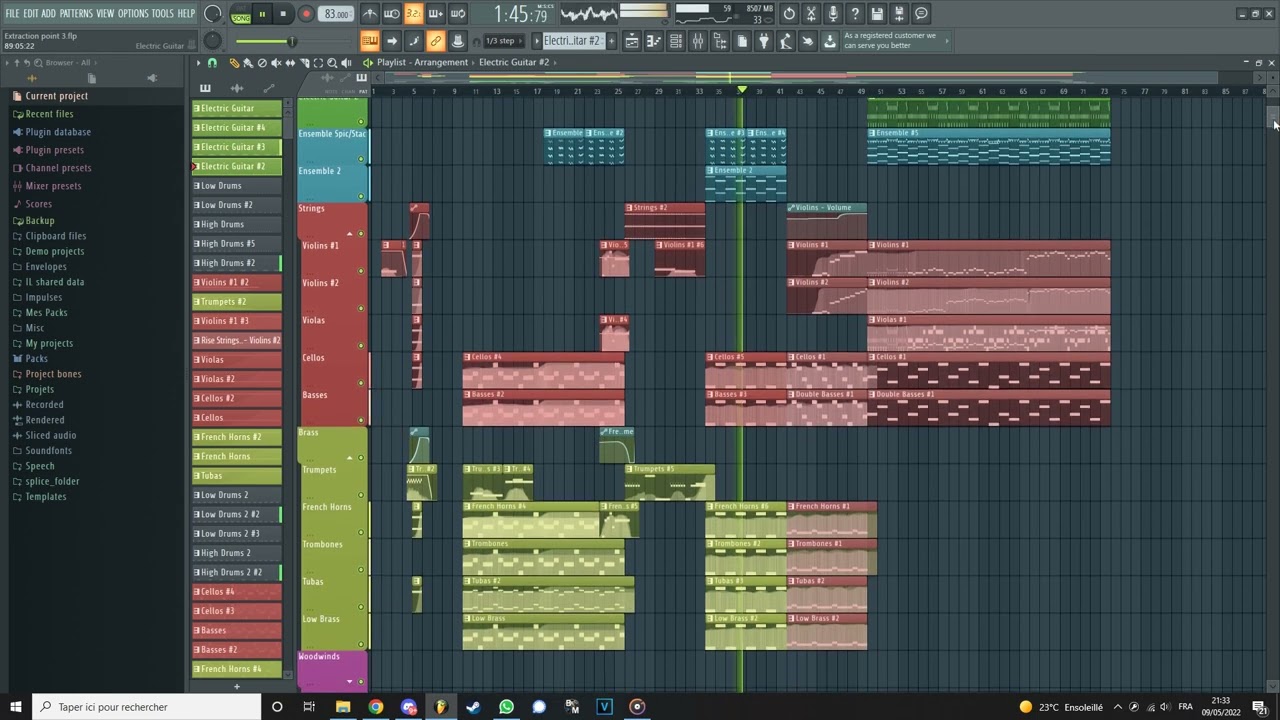The height and width of the screenshot is (720, 1280).
Task: Select the Slip tool in playlist
Action: 290,62
